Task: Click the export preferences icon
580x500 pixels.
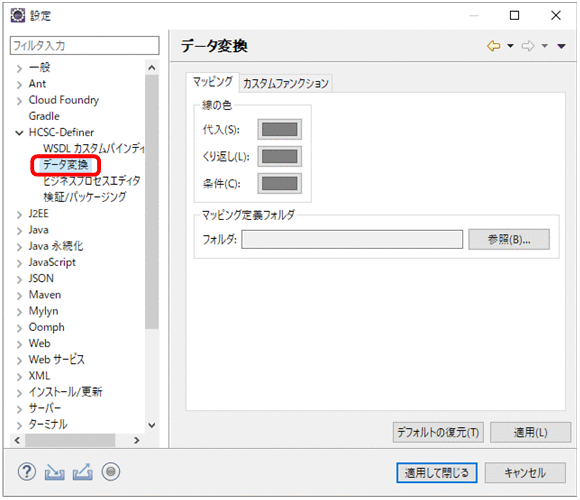Action: [82, 472]
